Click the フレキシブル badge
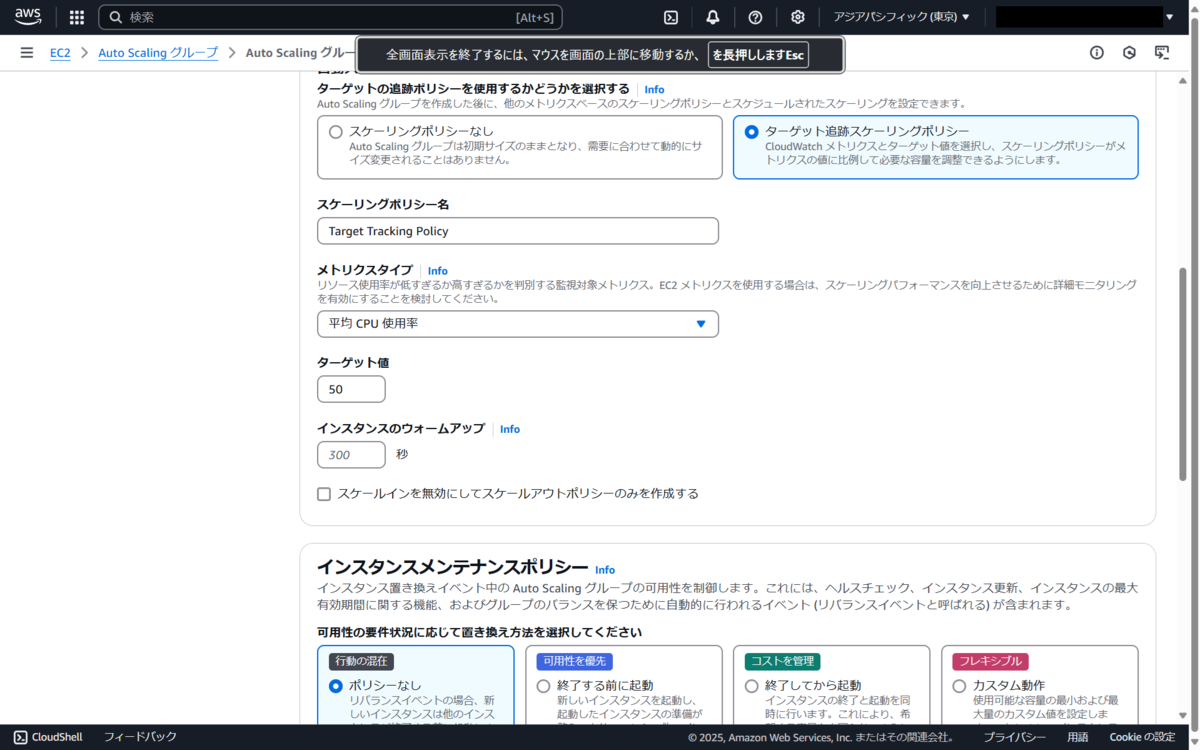The image size is (1200, 750). coord(991,661)
